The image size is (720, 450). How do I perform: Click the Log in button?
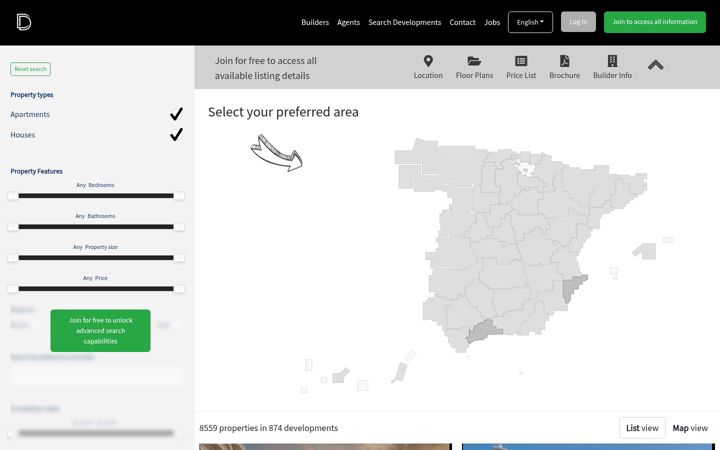point(578,22)
